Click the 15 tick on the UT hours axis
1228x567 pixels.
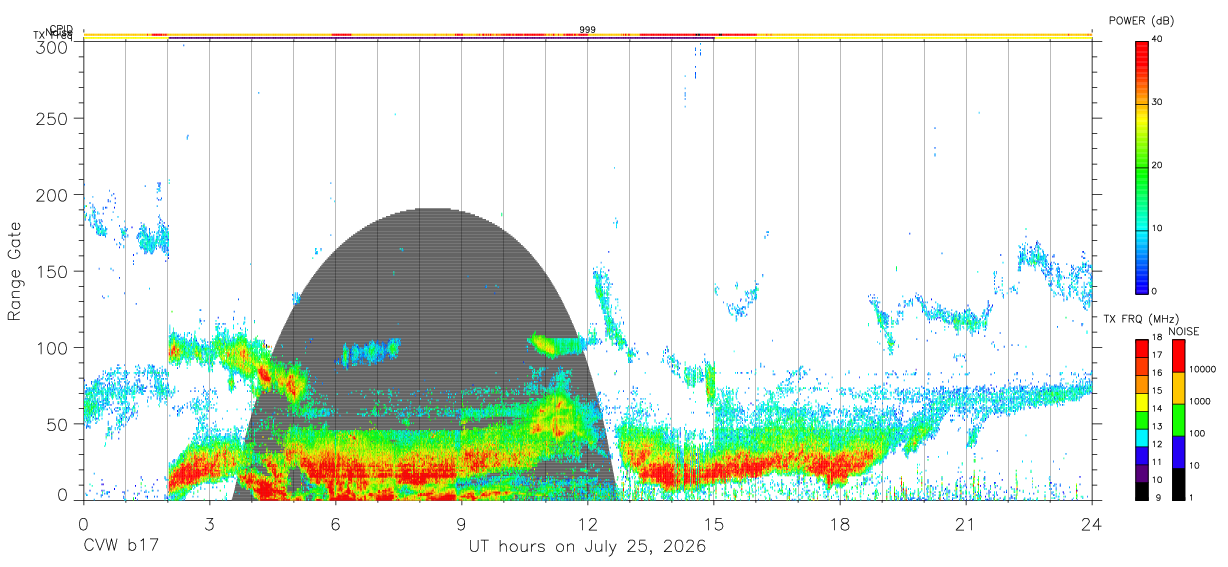tap(713, 523)
